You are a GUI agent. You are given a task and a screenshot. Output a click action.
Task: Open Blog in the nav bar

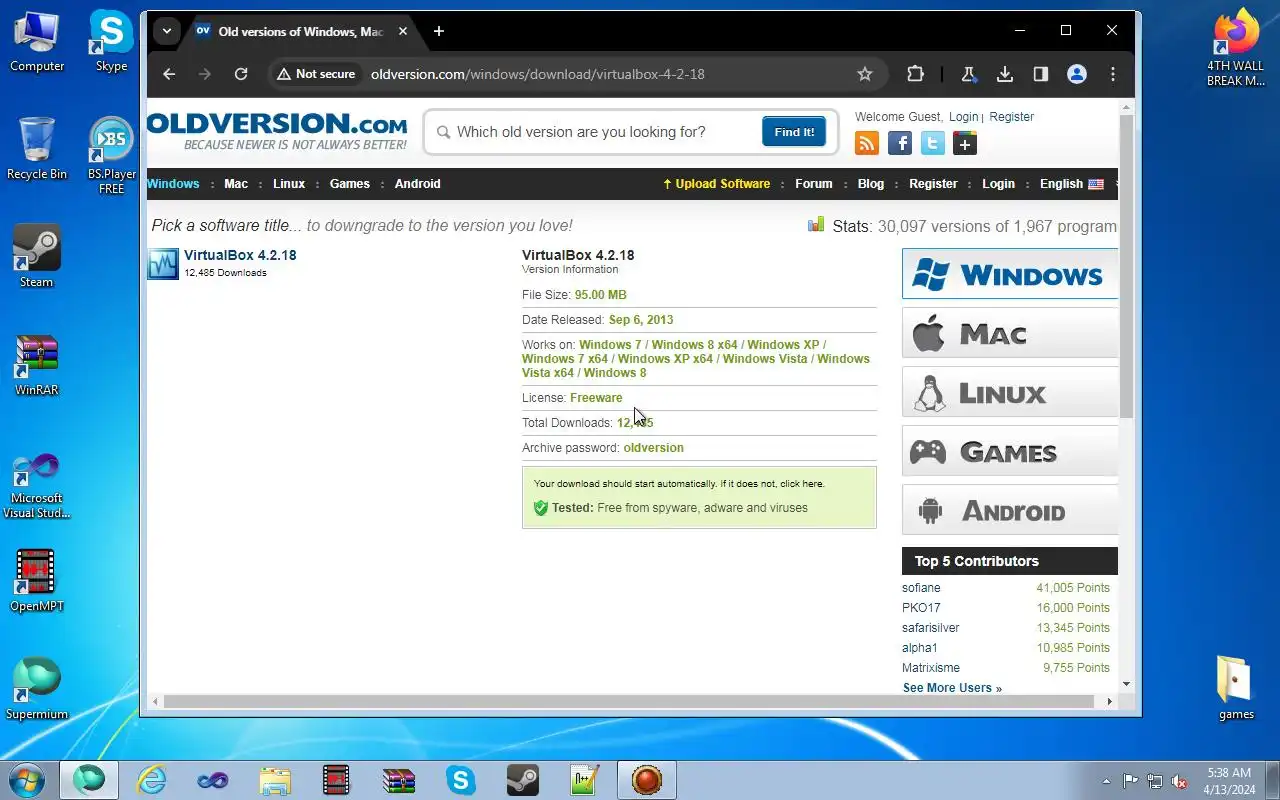pos(871,184)
